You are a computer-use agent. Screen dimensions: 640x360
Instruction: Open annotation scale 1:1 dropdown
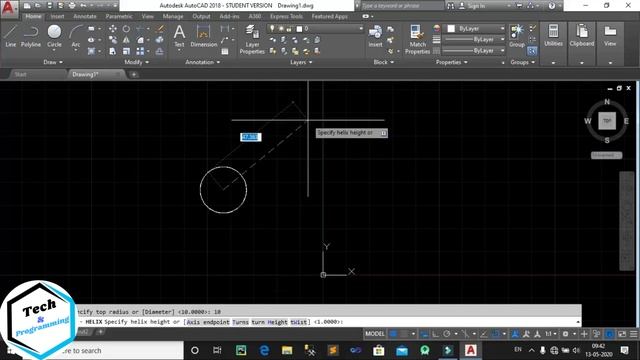551,334
